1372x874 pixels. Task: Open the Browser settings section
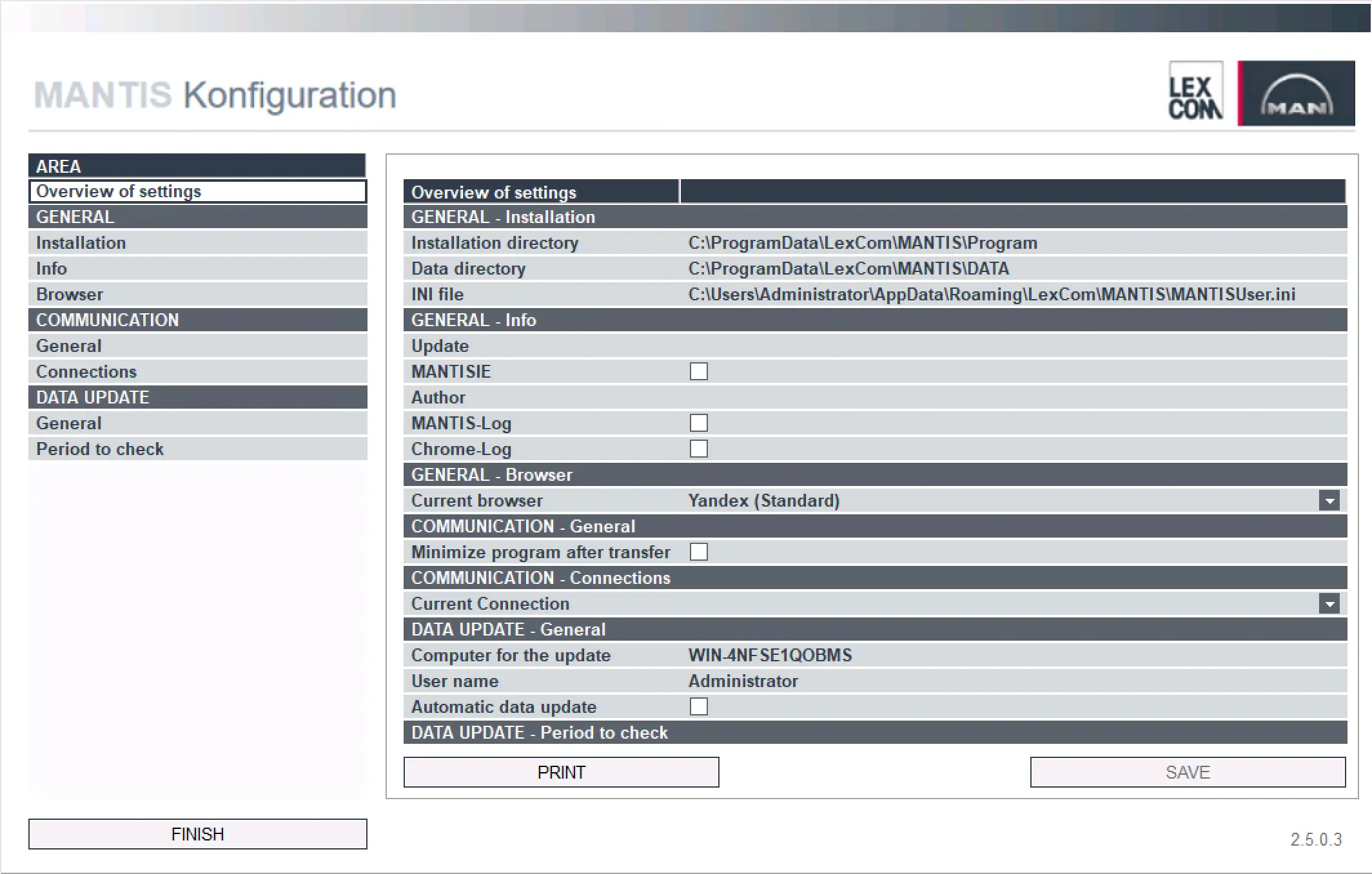coord(70,294)
